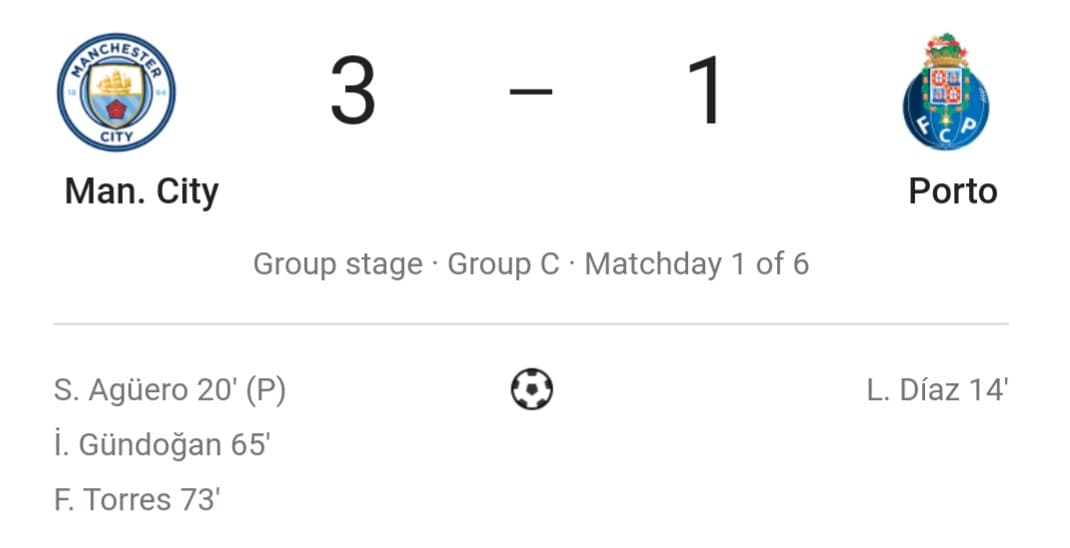Screen dimensions: 1070x548
Task: Open the Porto team name
Action: [953, 191]
